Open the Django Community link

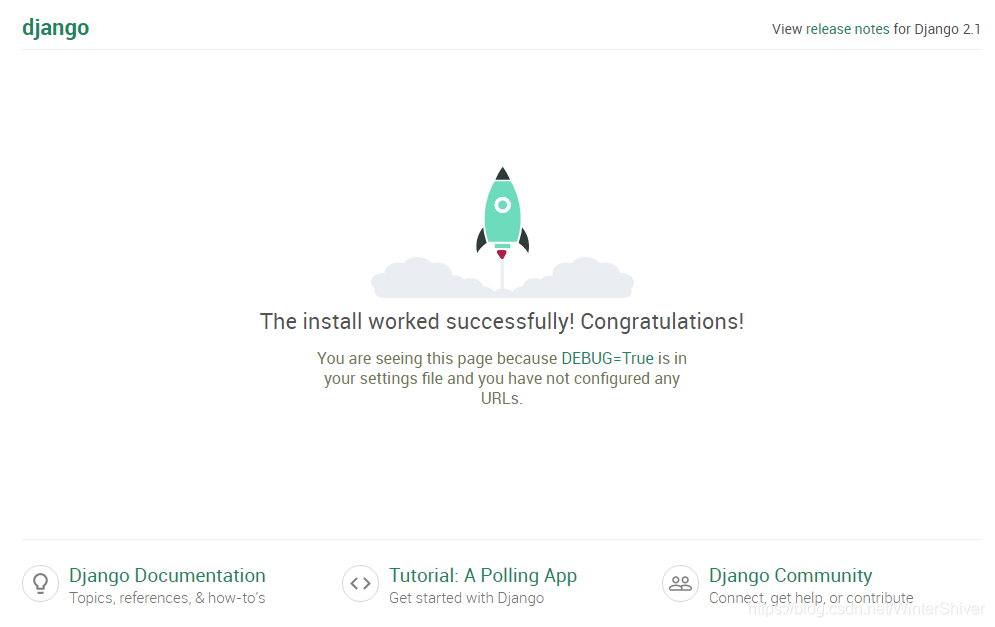click(791, 576)
